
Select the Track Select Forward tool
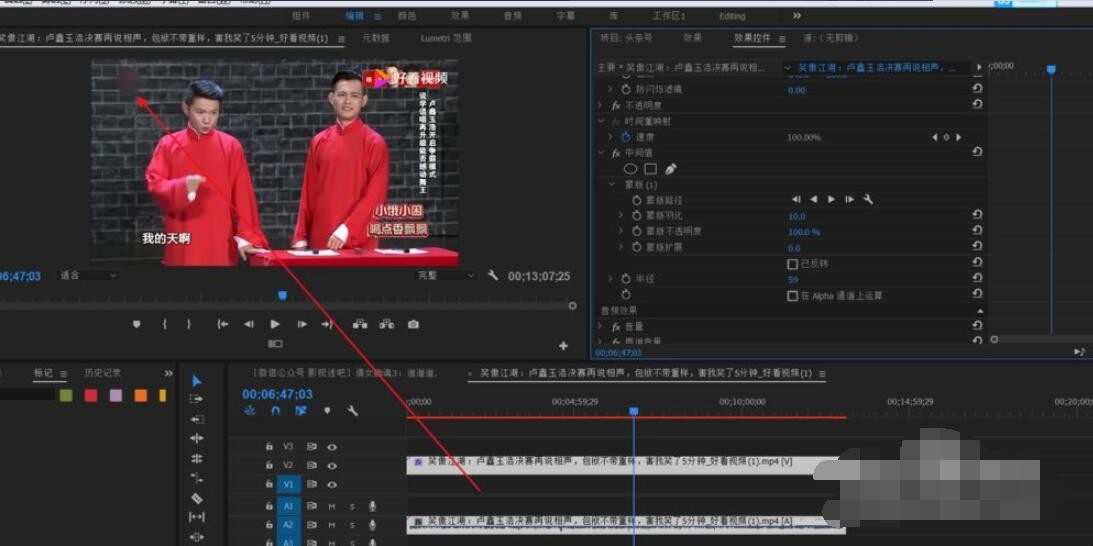pos(197,400)
